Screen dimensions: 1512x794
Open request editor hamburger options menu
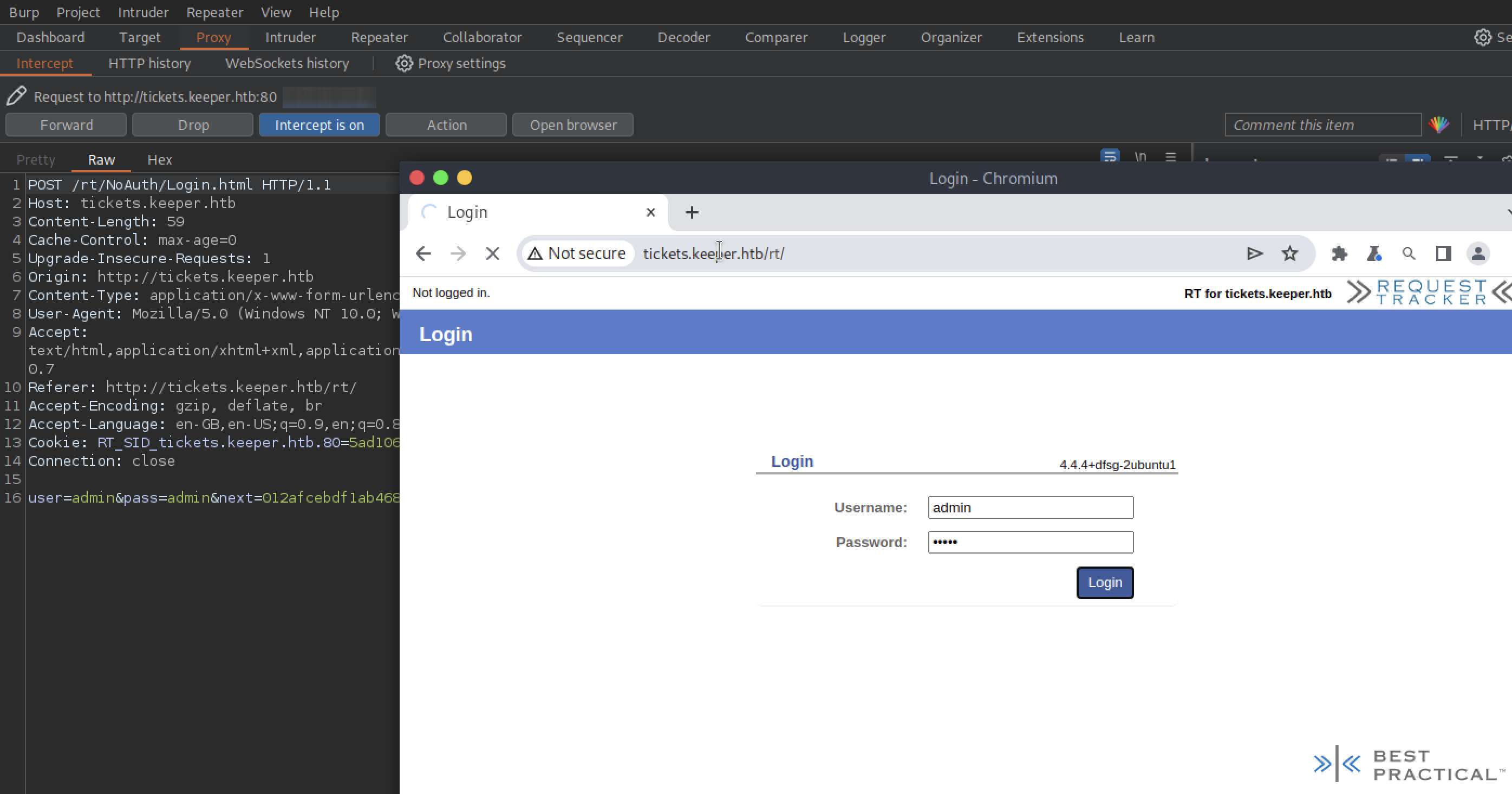tap(1170, 157)
